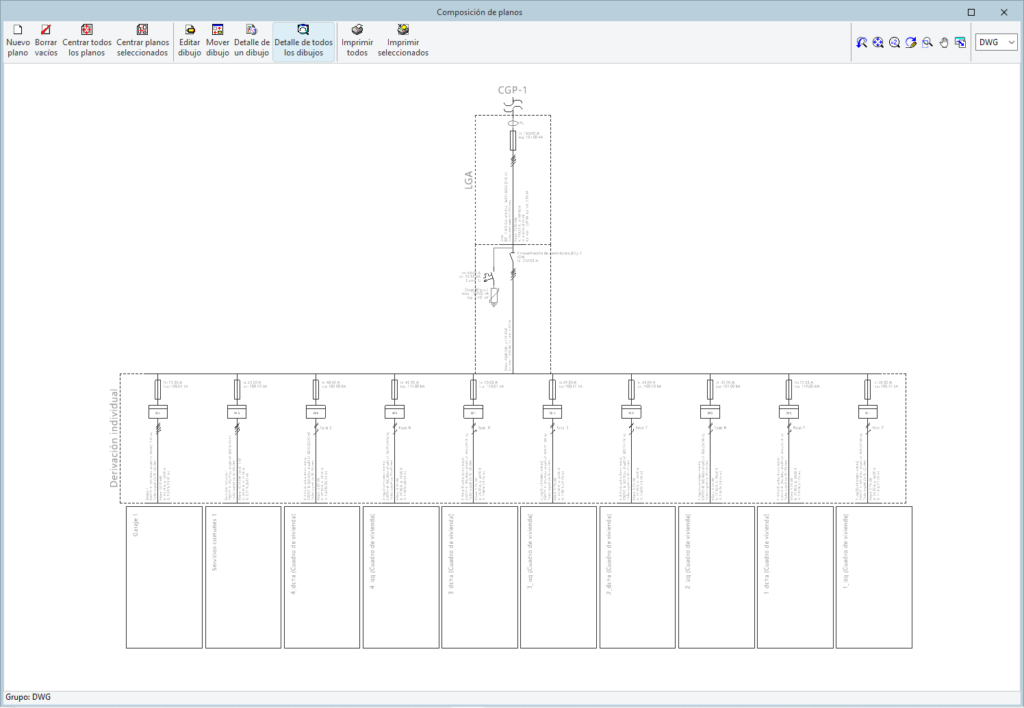The image size is (1024, 708).
Task: Click the Grupo: DWG status bar text
Action: (x=28, y=697)
